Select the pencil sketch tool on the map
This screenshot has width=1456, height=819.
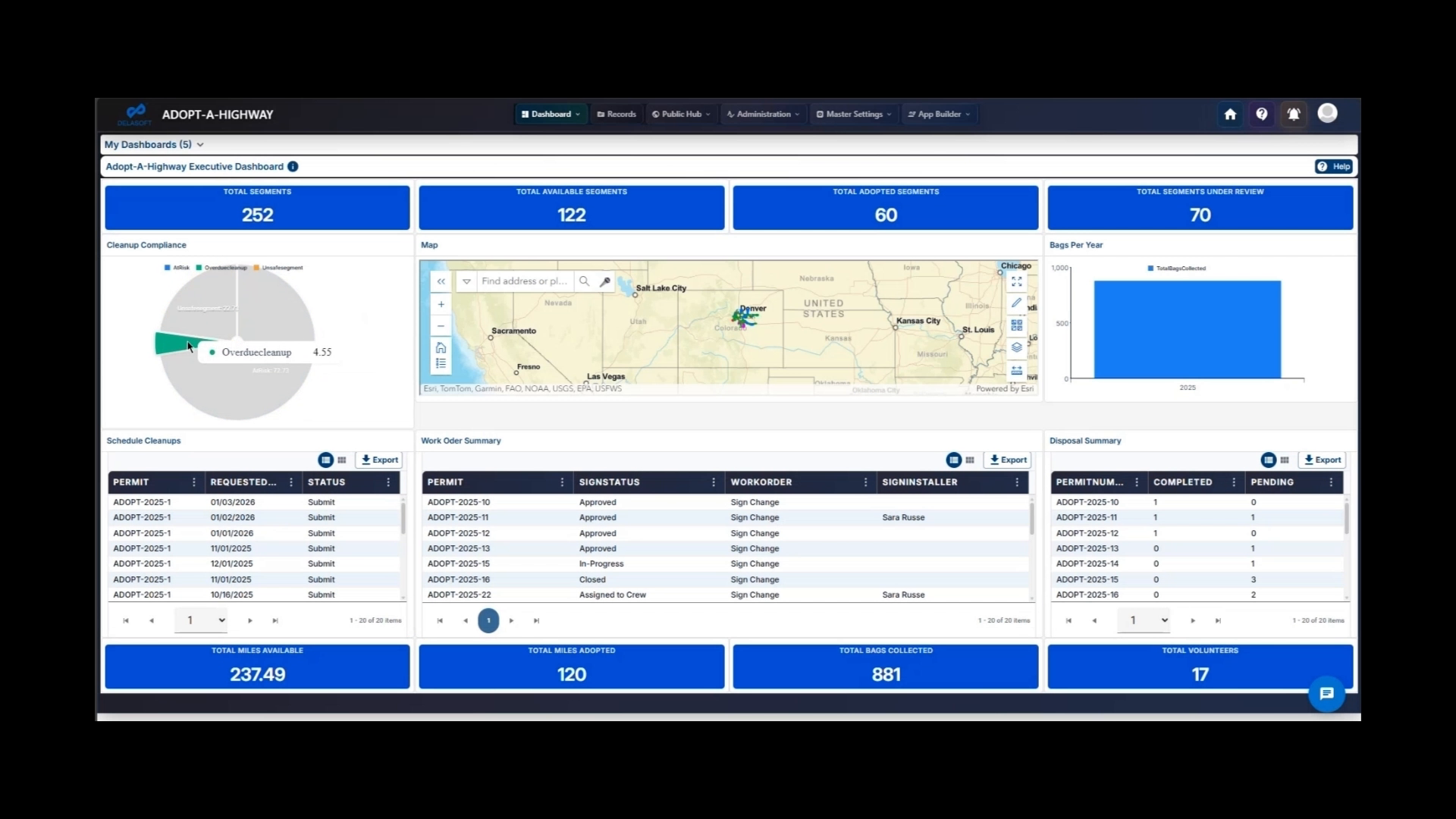point(1017,302)
